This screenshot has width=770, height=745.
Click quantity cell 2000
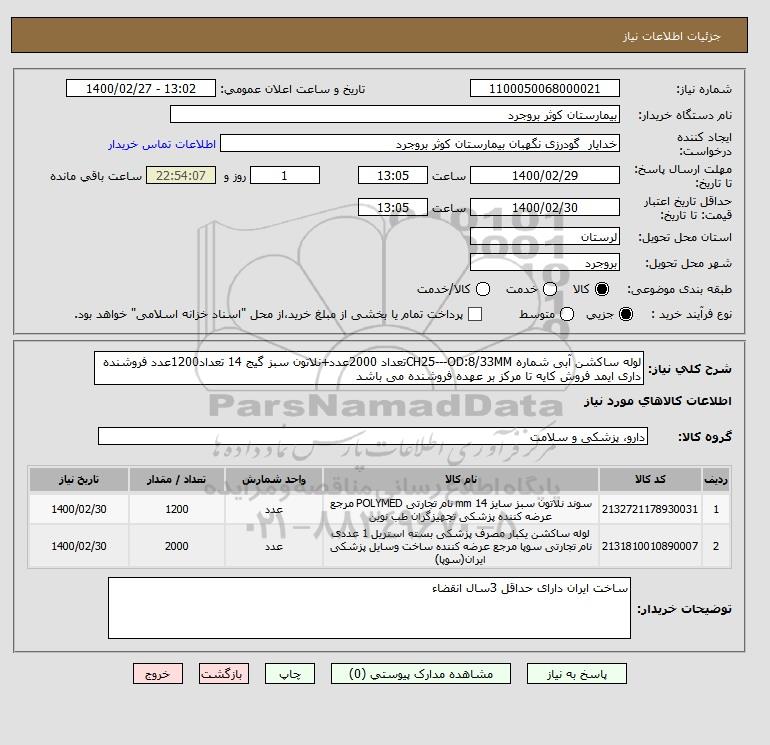point(177,546)
